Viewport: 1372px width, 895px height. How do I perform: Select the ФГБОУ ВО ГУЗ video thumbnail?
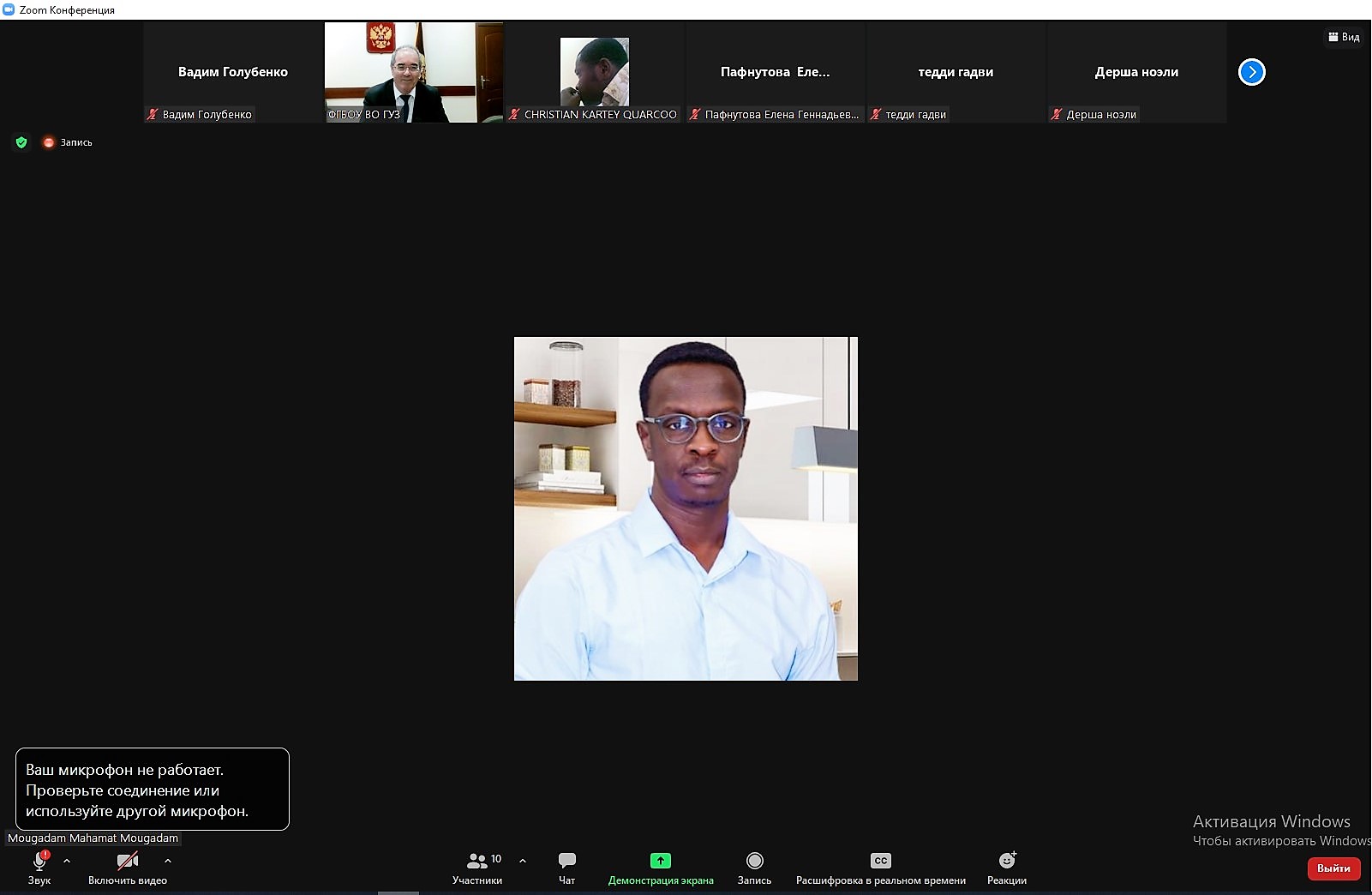tap(414, 72)
